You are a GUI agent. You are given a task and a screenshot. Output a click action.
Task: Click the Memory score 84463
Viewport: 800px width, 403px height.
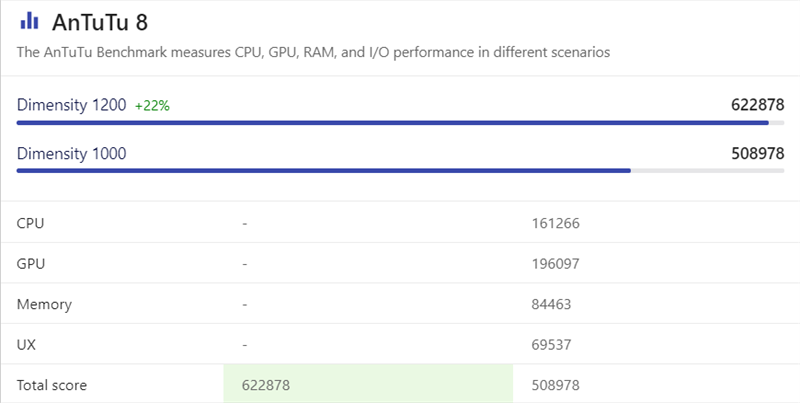coord(552,304)
